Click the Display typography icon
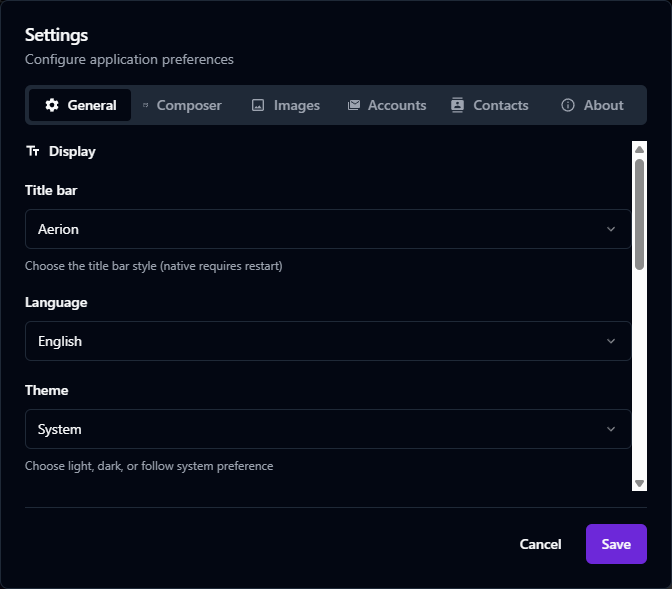Viewport: 672px width, 589px height. 33,152
